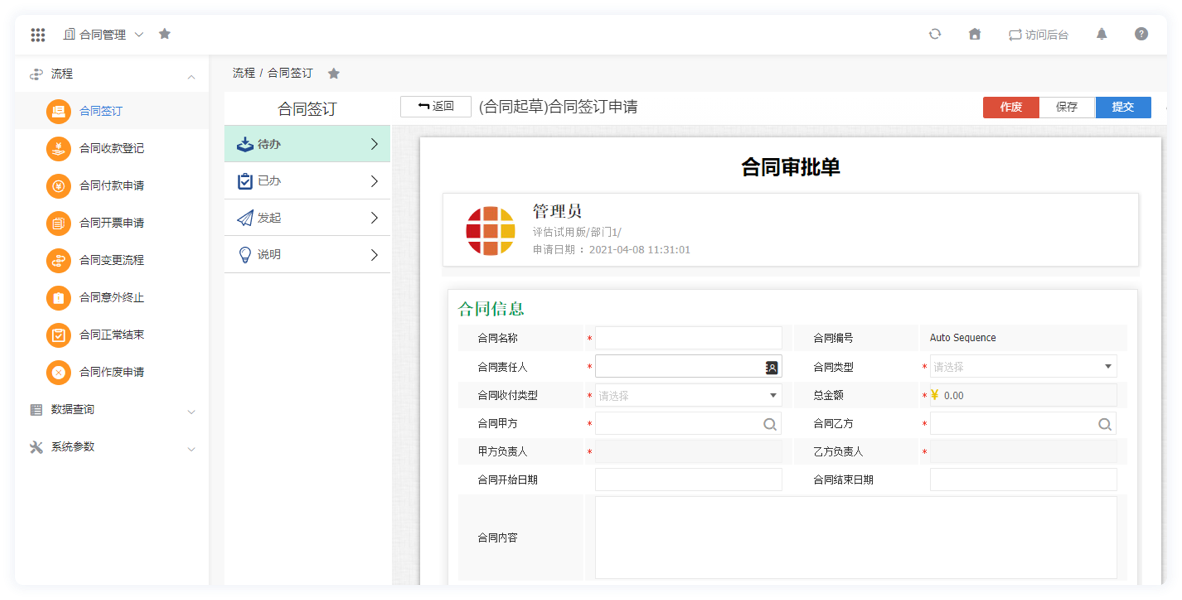
Task: Expand the 合同收付类型 selector
Action: [x=772, y=395]
